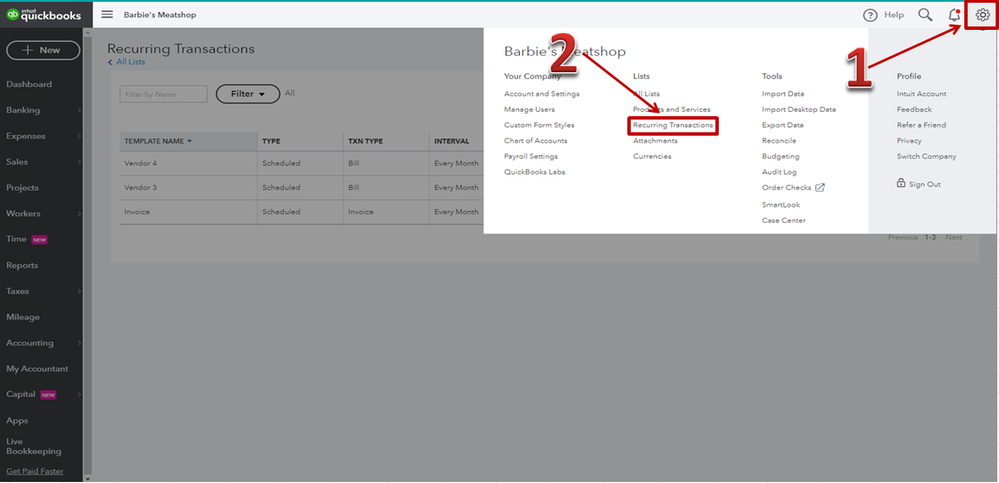Select Import Data under Tools
This screenshot has height=483, width=999.
[783, 94]
